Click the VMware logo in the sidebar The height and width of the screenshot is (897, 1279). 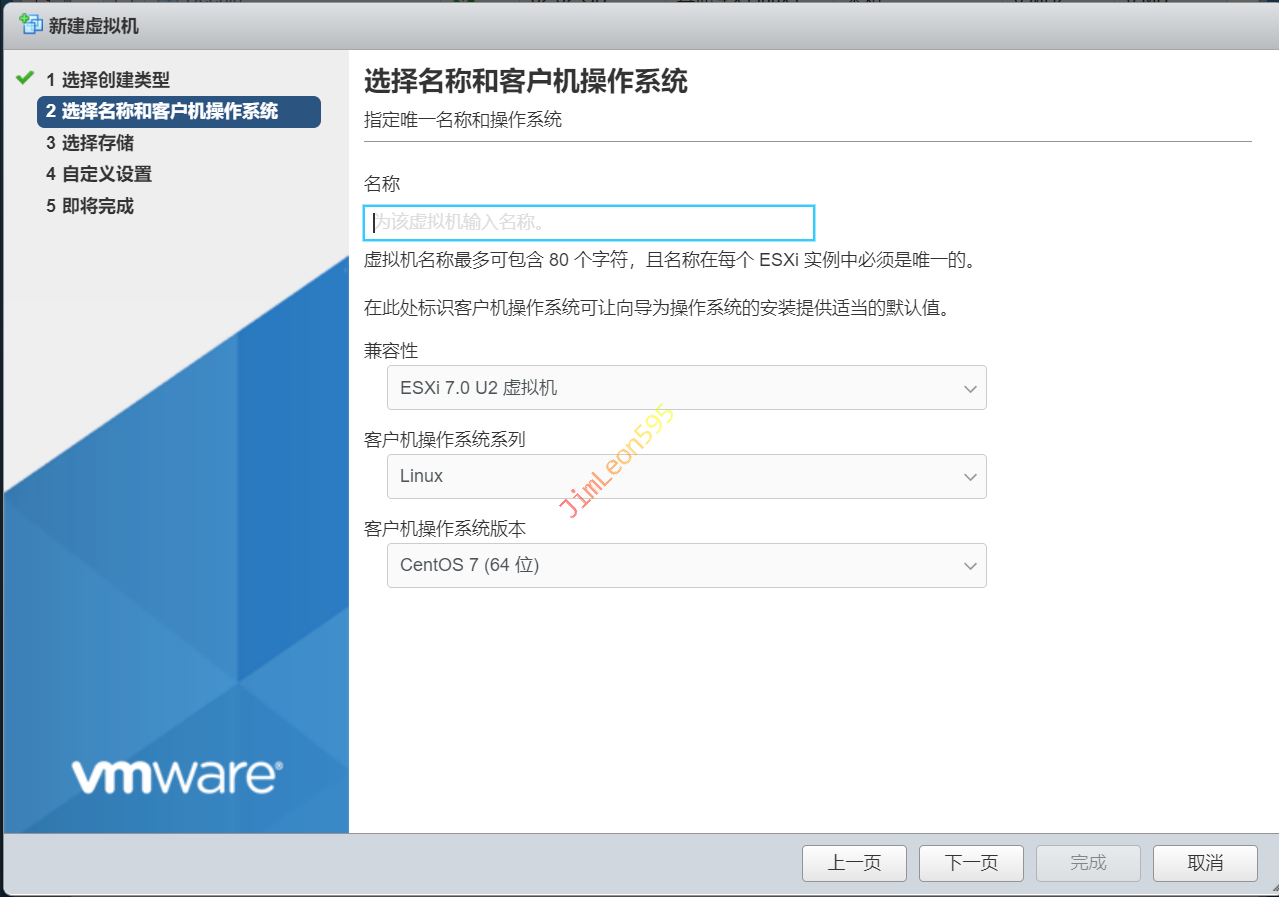click(x=176, y=776)
